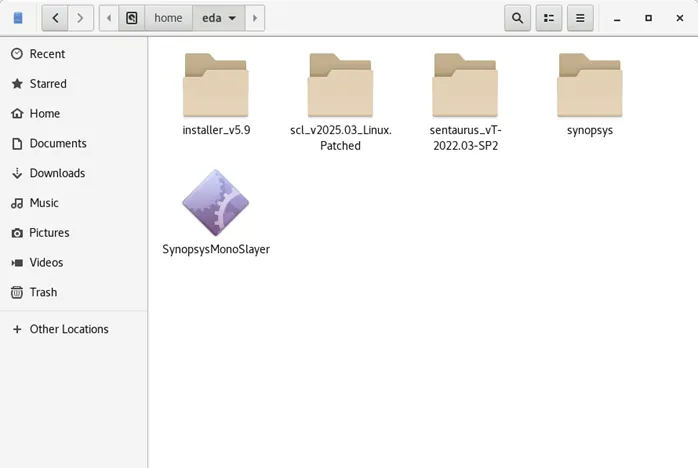Image resolution: width=698 pixels, height=468 pixels.
Task: Open the file search tool
Action: point(517,18)
